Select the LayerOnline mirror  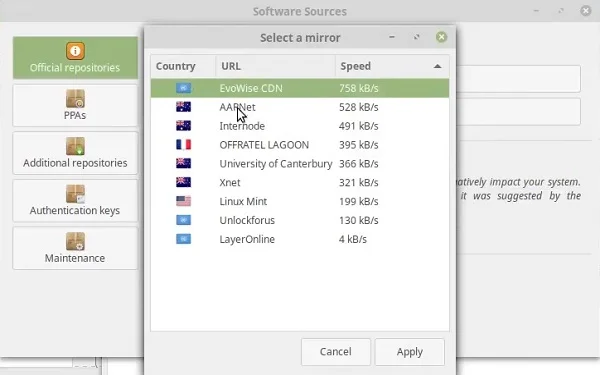(300, 239)
